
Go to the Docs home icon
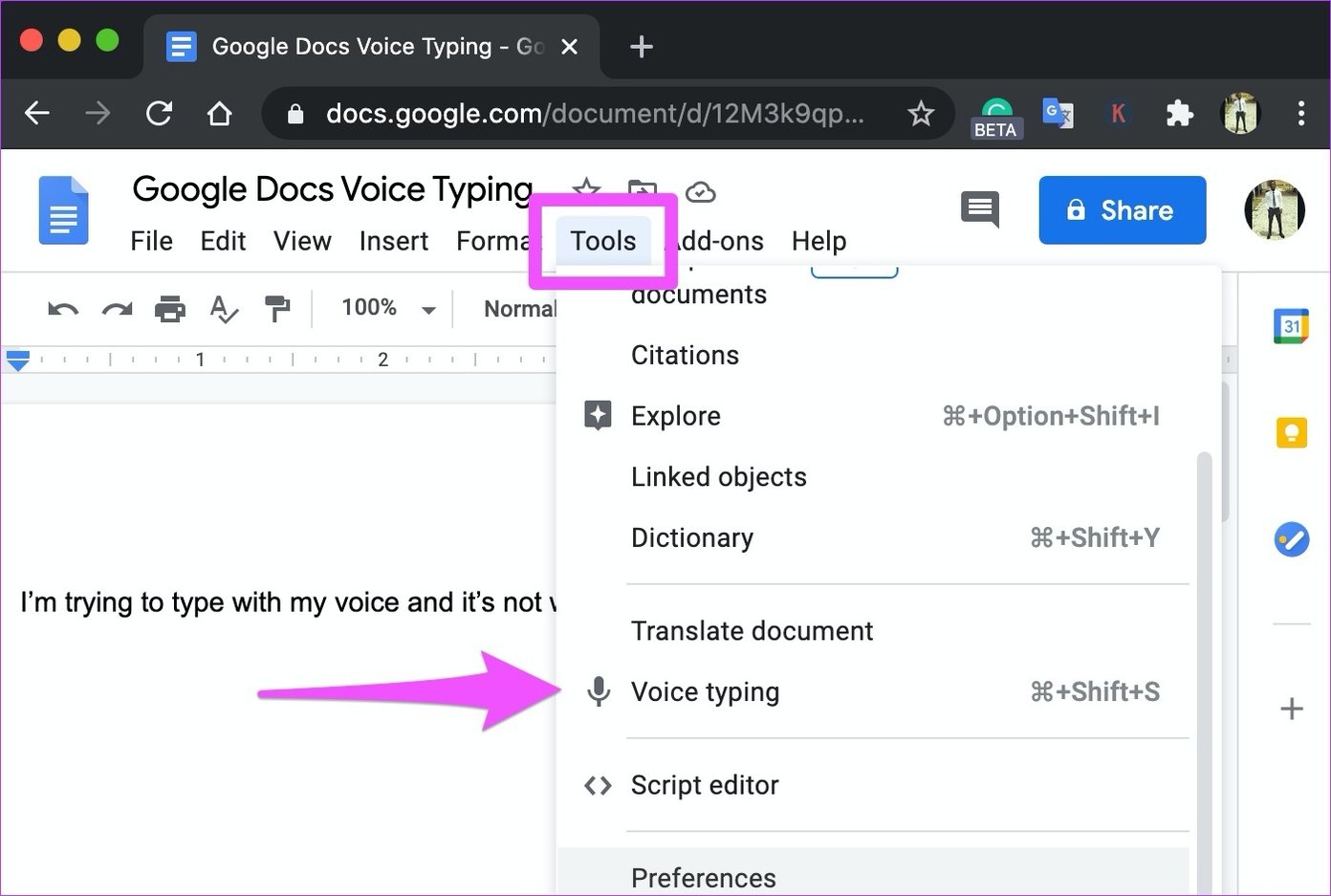coord(63,210)
